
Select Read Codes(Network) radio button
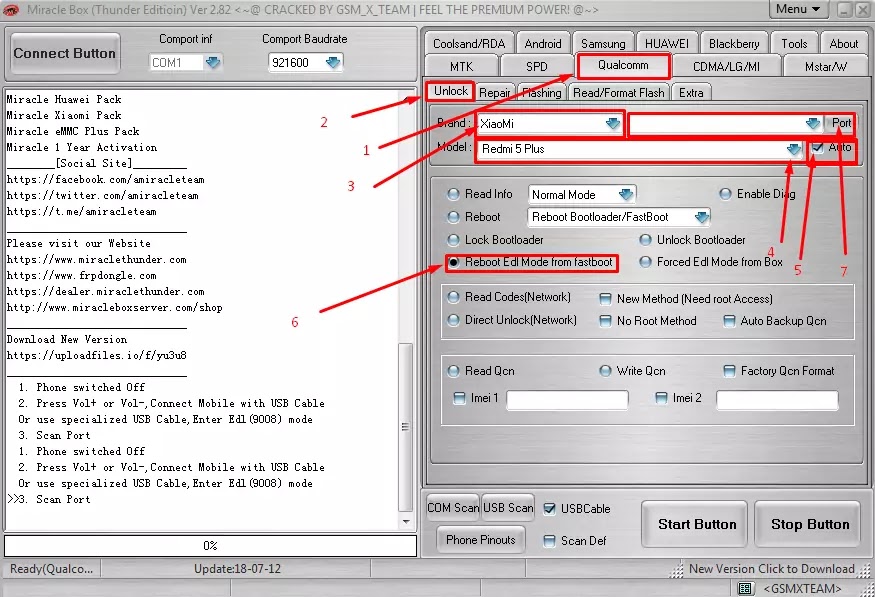coord(453,297)
